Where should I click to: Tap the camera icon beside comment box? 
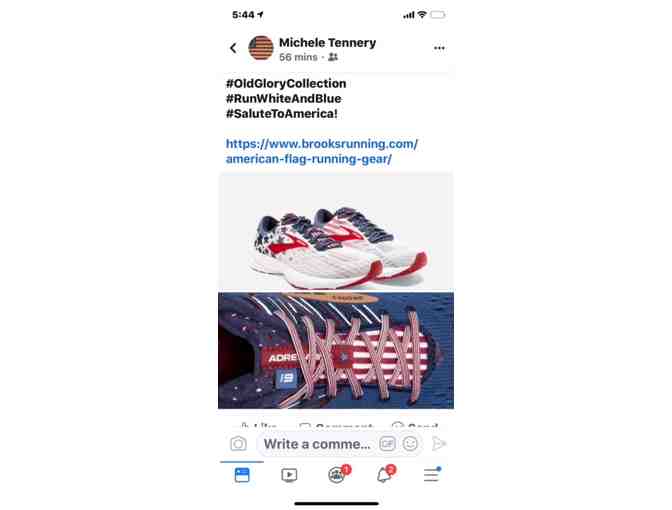238,444
